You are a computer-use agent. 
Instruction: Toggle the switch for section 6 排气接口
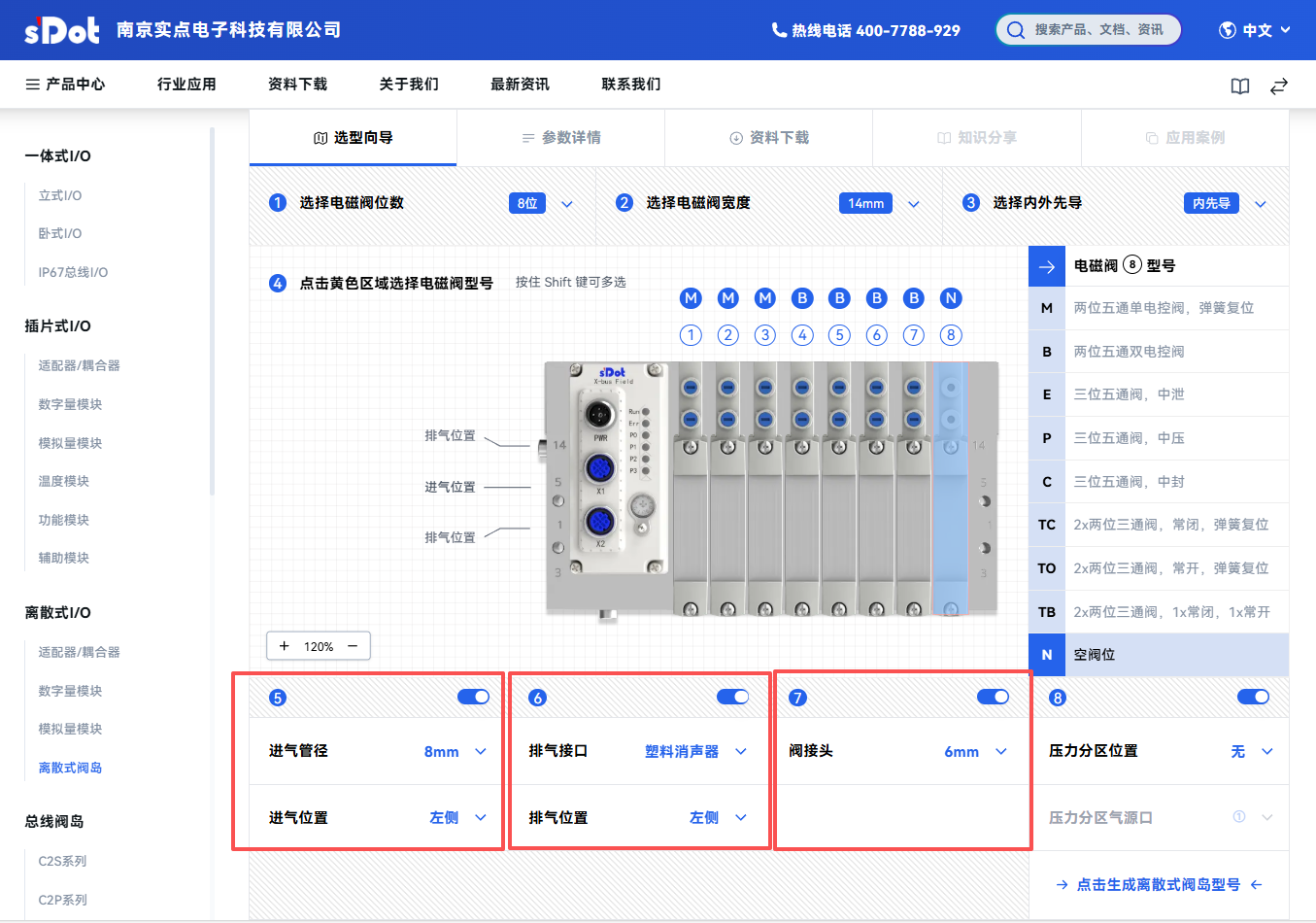732,697
